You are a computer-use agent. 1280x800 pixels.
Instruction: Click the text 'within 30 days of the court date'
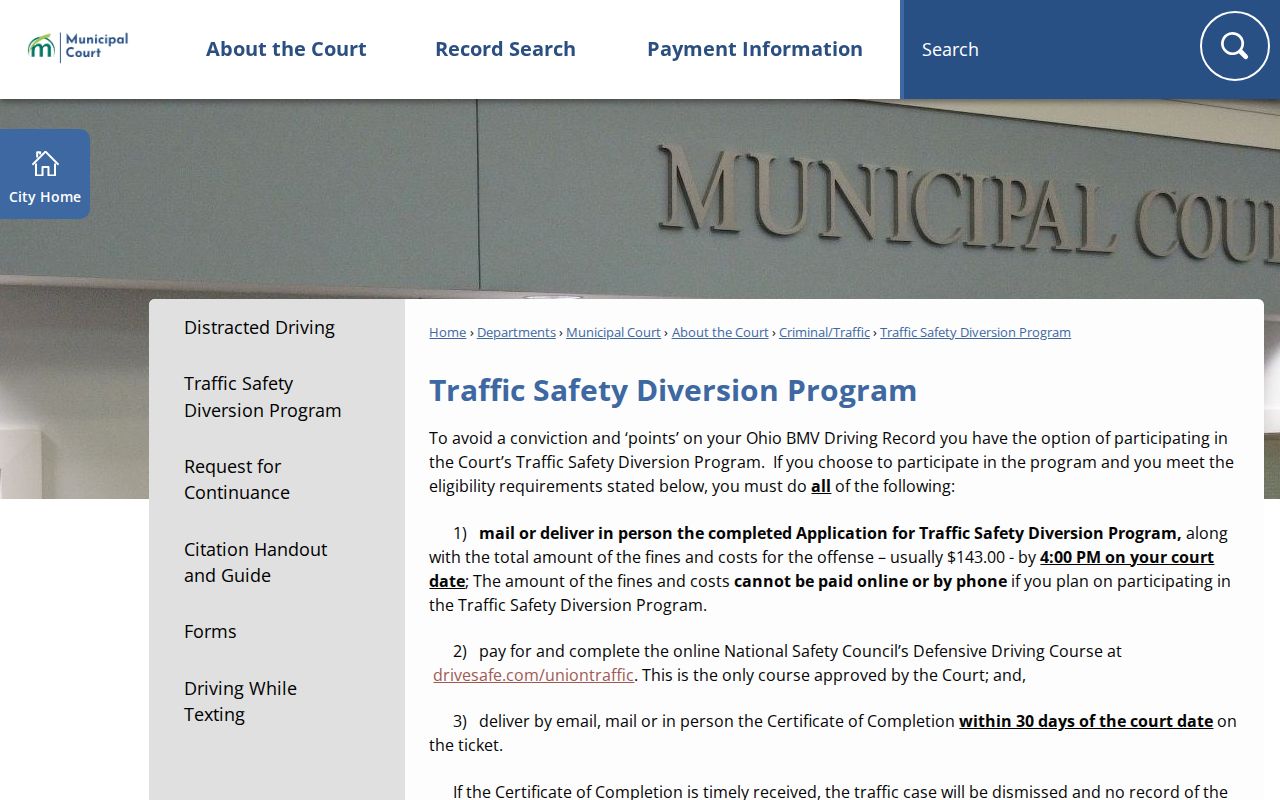(x=1086, y=721)
